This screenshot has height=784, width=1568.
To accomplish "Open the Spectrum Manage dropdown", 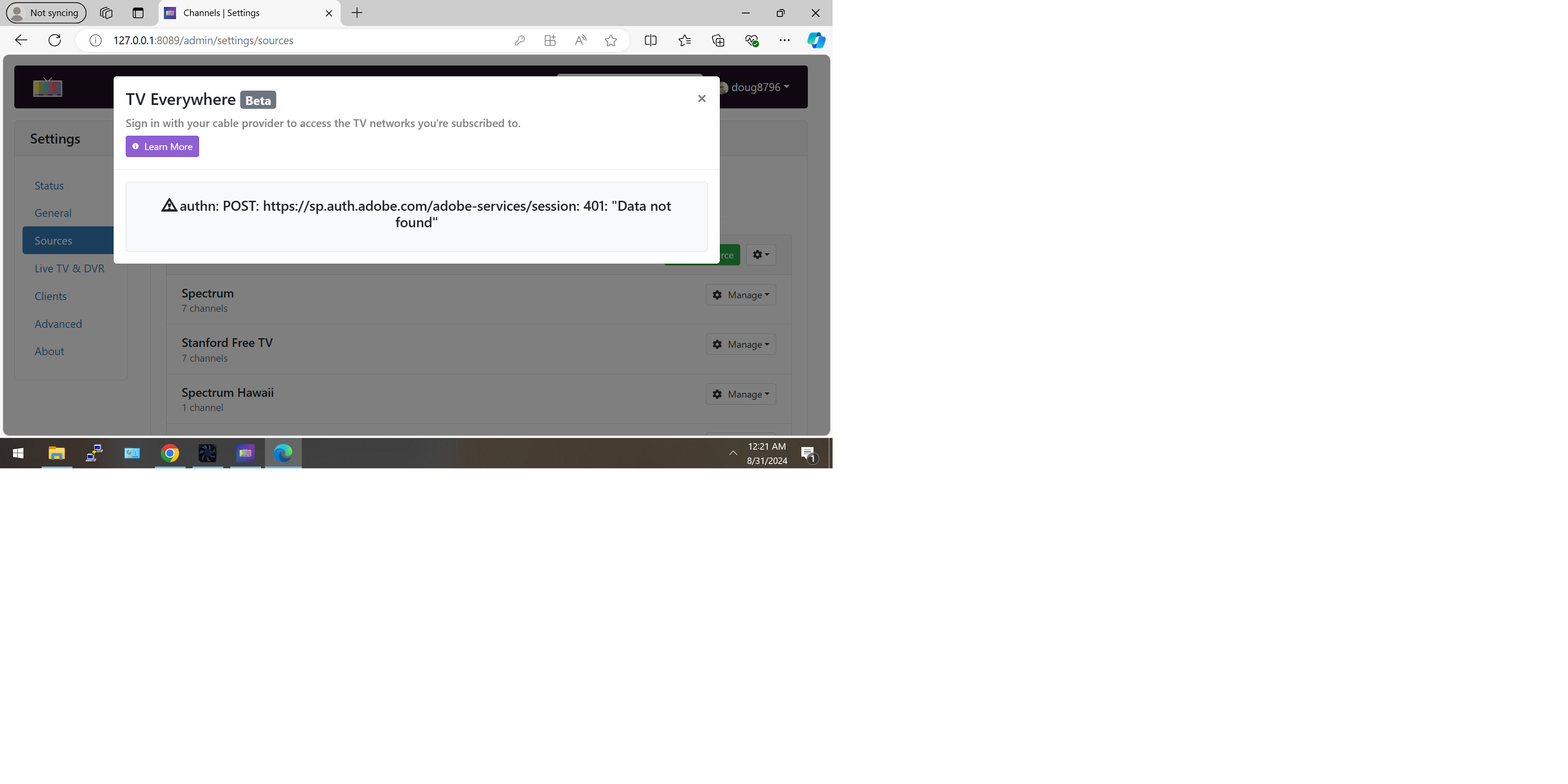I will click(740, 295).
